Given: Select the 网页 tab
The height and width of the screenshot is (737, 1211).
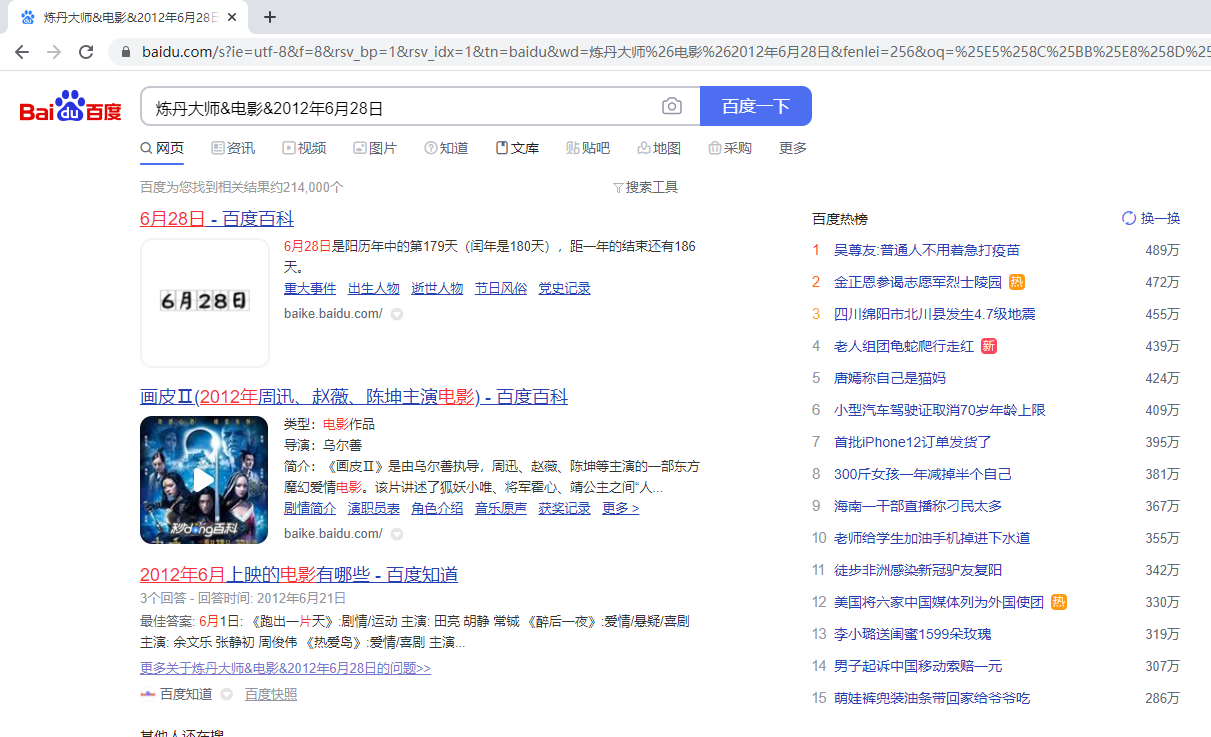Looking at the screenshot, I should (162, 148).
